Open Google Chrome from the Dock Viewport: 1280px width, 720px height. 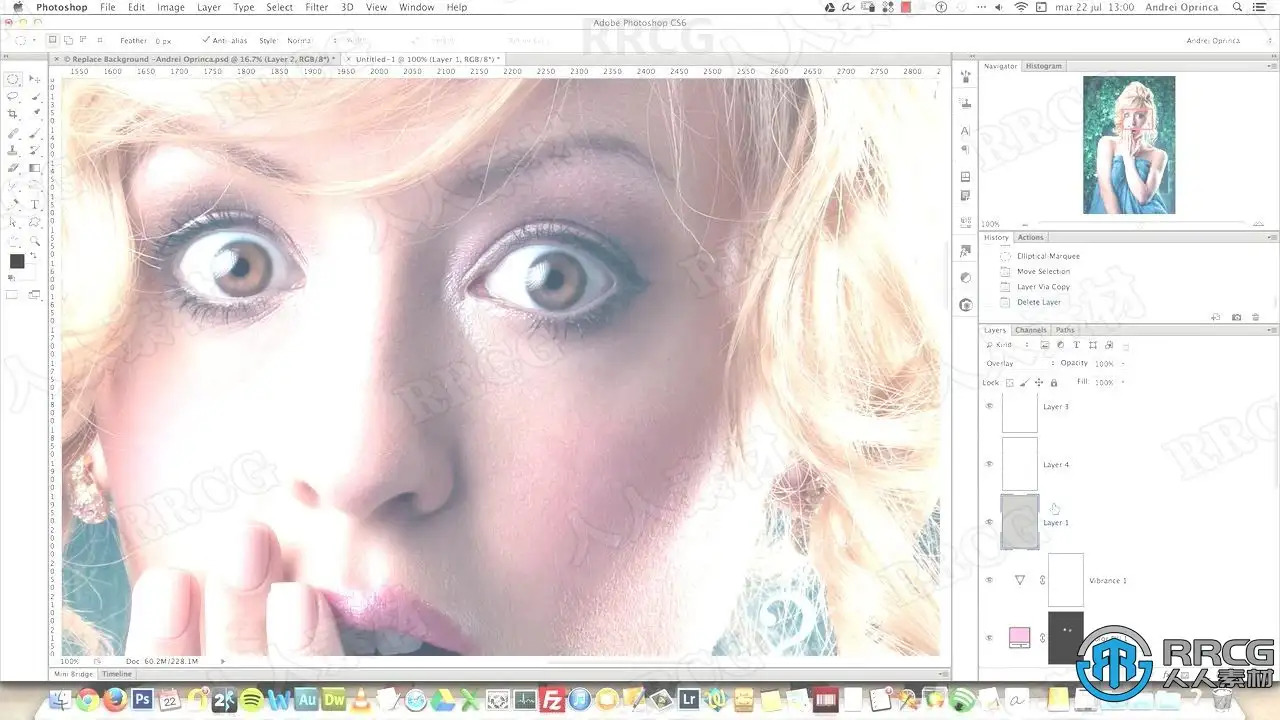(x=88, y=700)
